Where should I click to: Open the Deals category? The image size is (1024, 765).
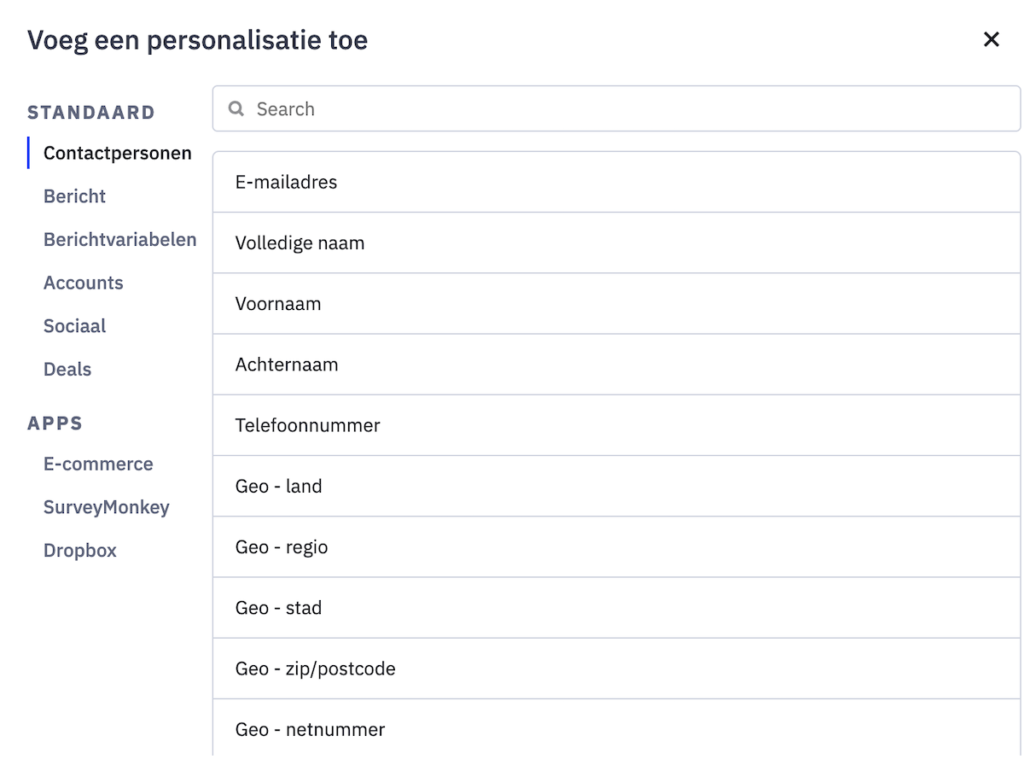(67, 369)
